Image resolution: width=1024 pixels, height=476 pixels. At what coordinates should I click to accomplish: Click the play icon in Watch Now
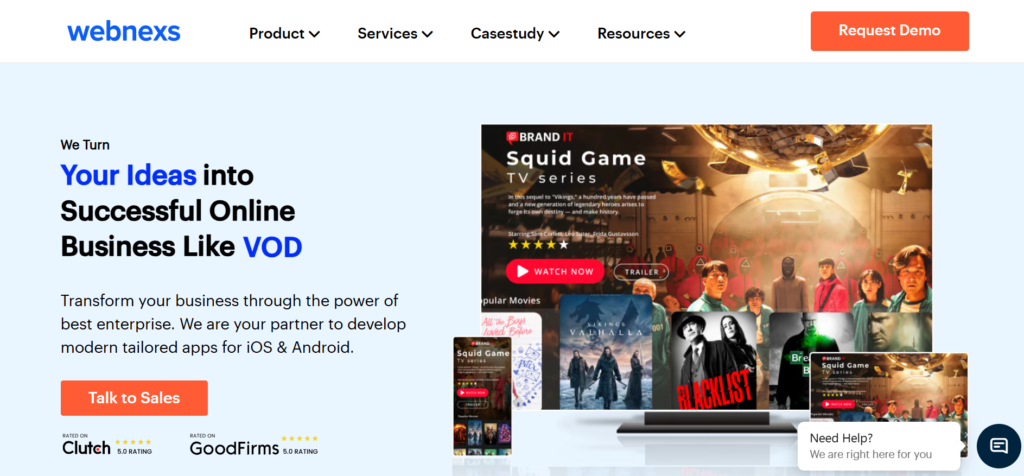(522, 272)
